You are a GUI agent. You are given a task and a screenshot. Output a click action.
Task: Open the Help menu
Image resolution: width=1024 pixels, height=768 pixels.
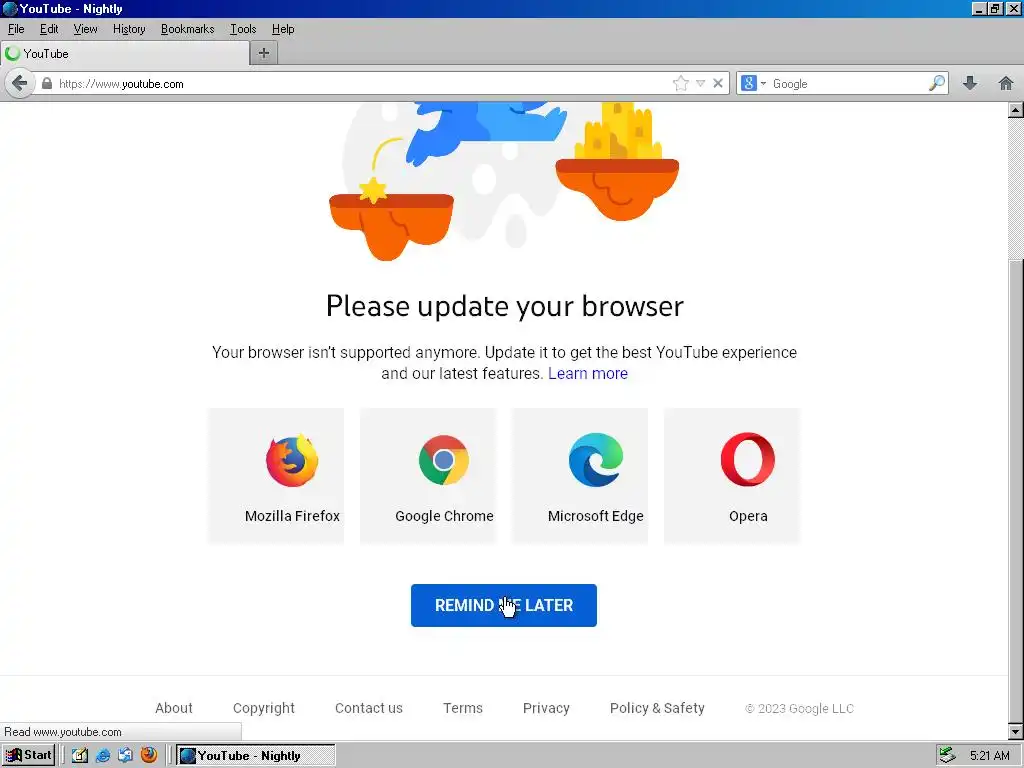[283, 29]
